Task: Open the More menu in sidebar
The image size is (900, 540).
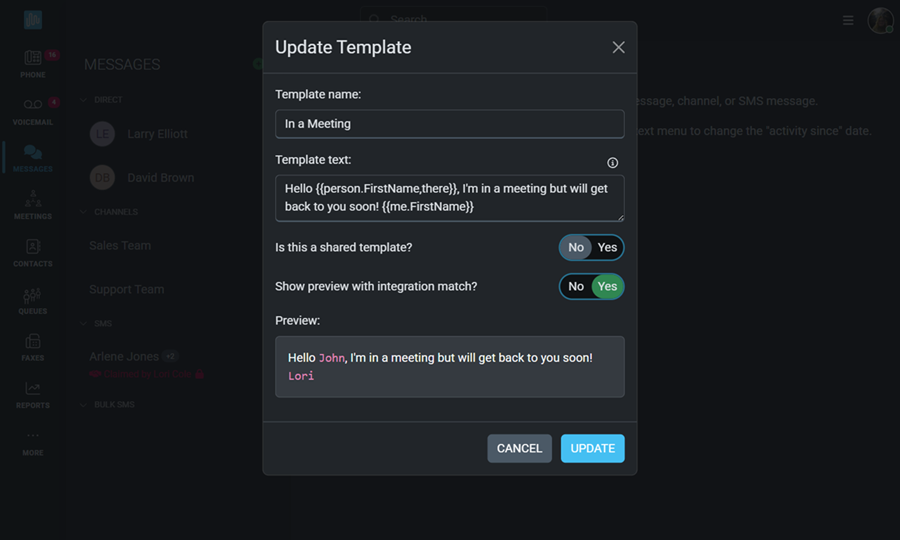Action: pyautogui.click(x=33, y=440)
